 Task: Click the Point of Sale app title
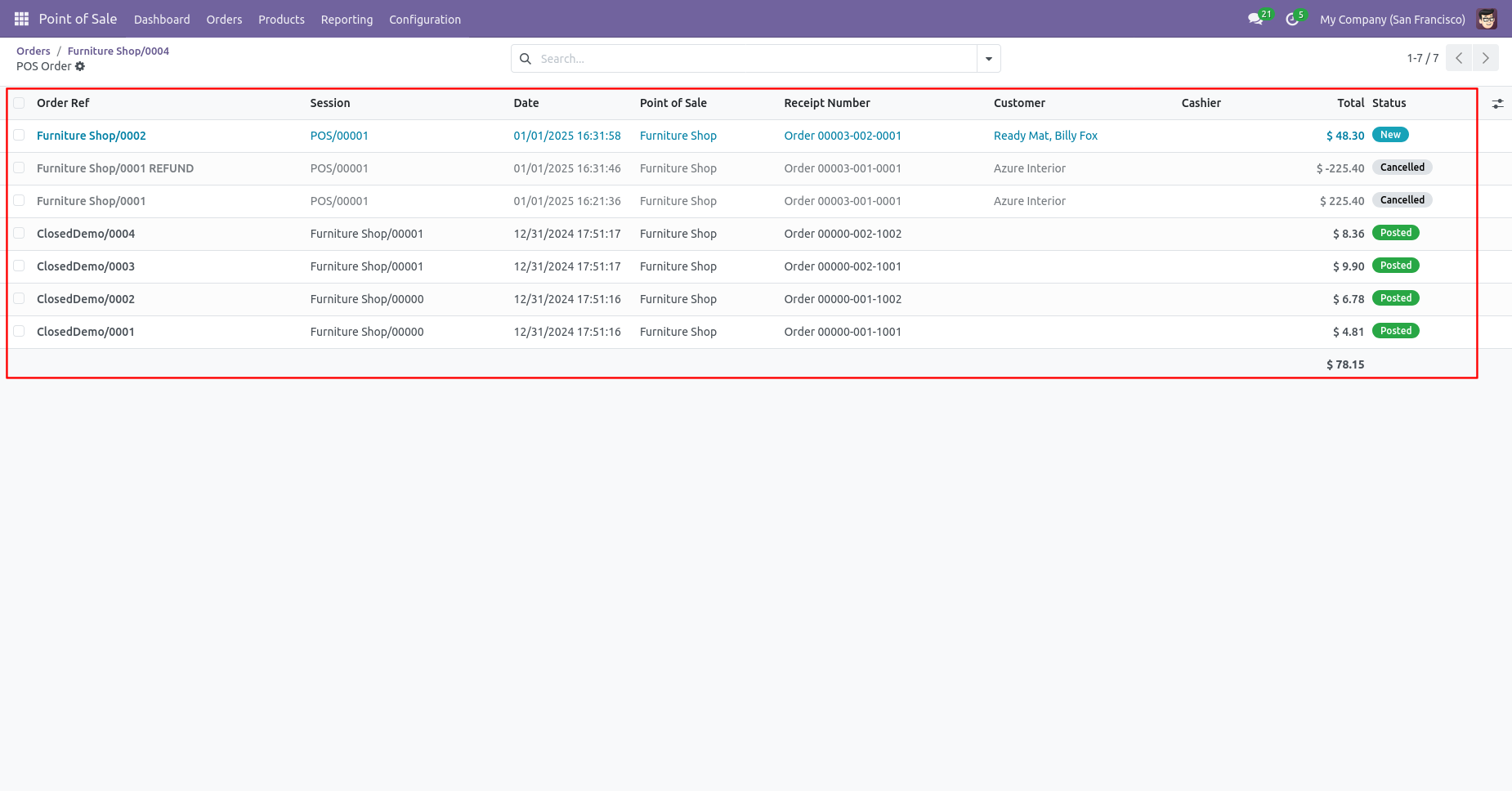(78, 19)
